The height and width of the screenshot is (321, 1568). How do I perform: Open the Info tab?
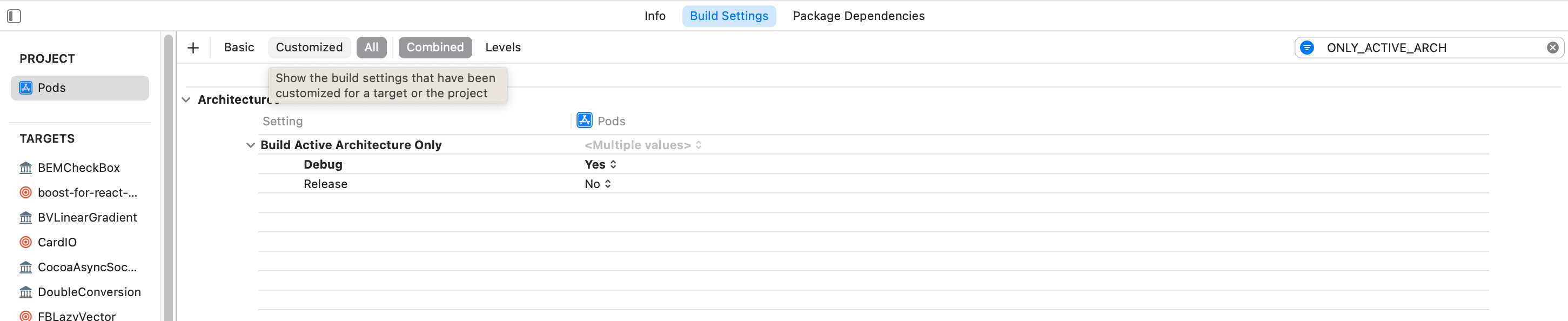click(655, 16)
